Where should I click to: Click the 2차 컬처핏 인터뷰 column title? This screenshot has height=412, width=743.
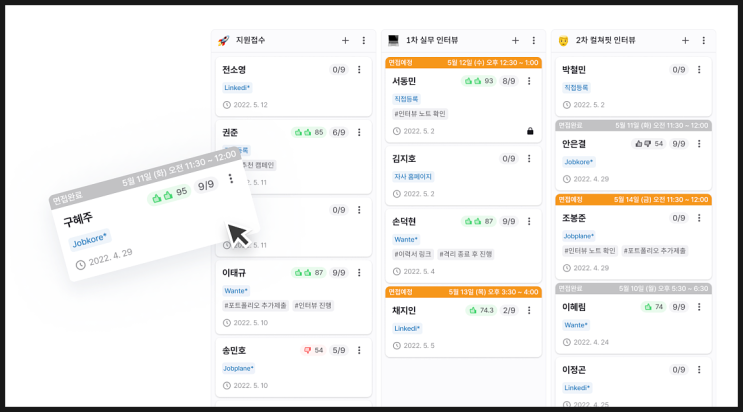(x=606, y=41)
